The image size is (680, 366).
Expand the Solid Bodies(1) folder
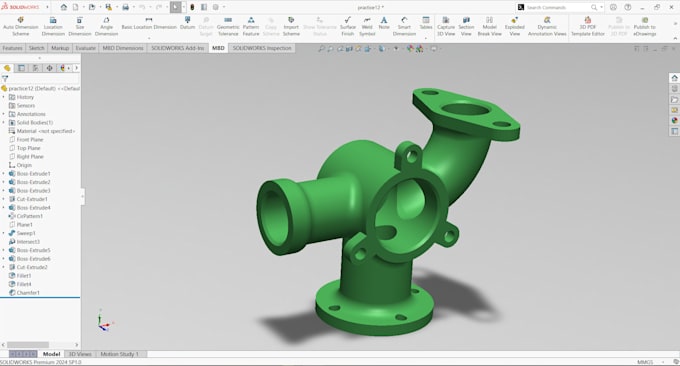pyautogui.click(x=4, y=123)
